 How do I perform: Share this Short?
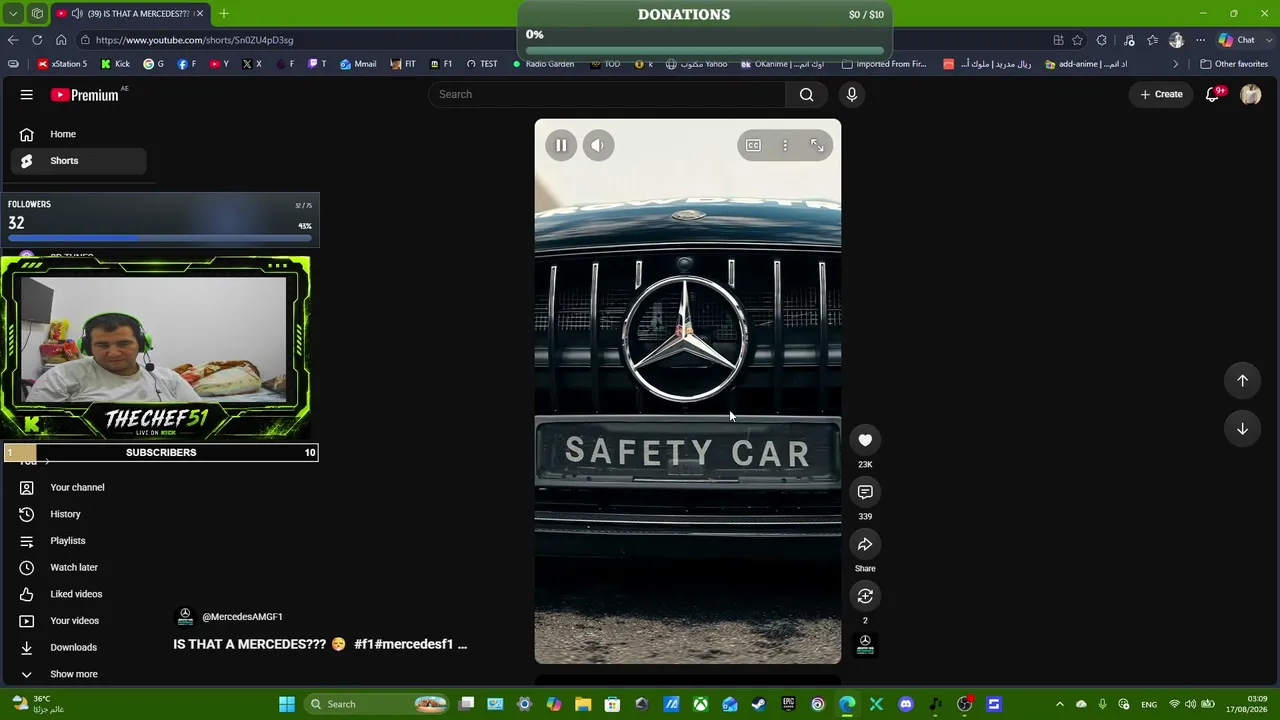pos(865,544)
